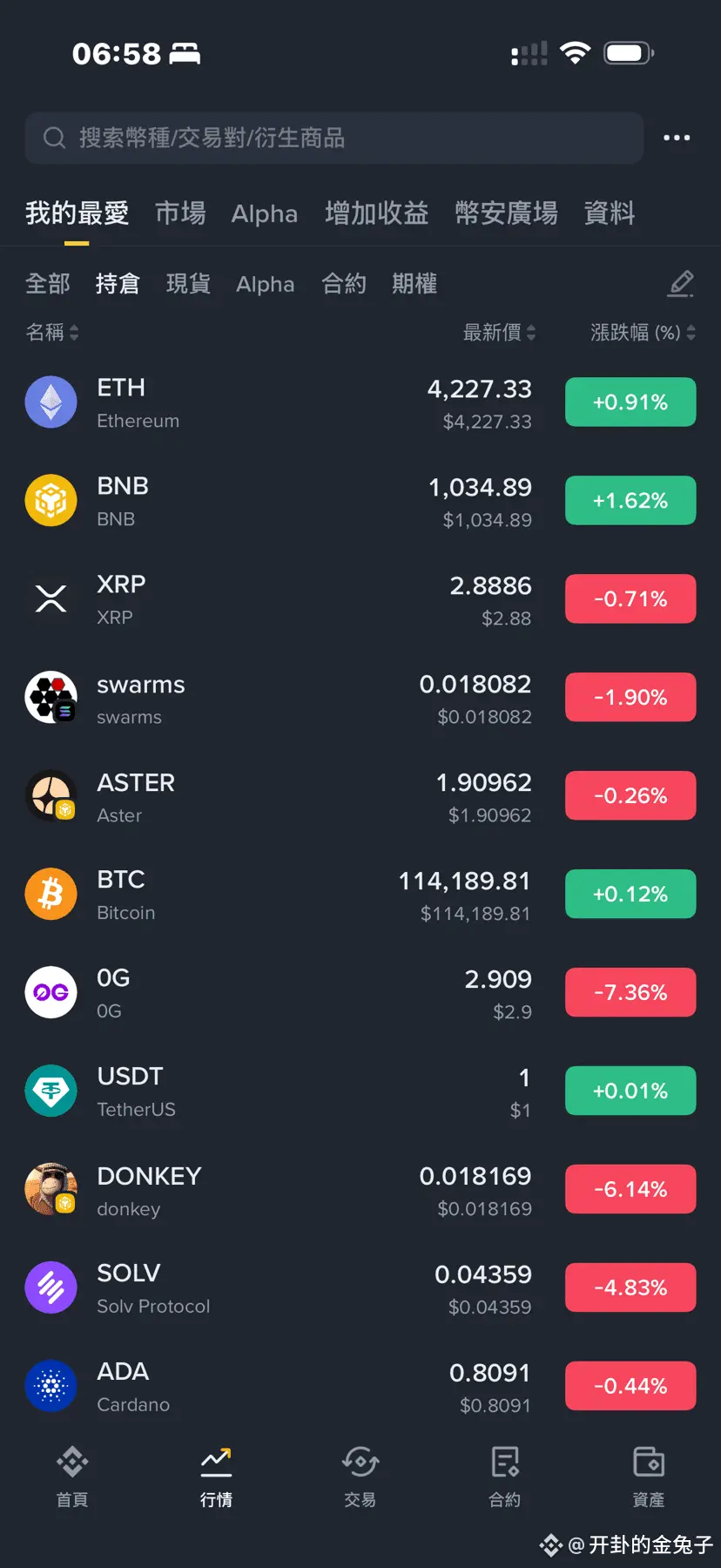
Task: Tap ETH +0.91% change button
Action: (x=630, y=402)
